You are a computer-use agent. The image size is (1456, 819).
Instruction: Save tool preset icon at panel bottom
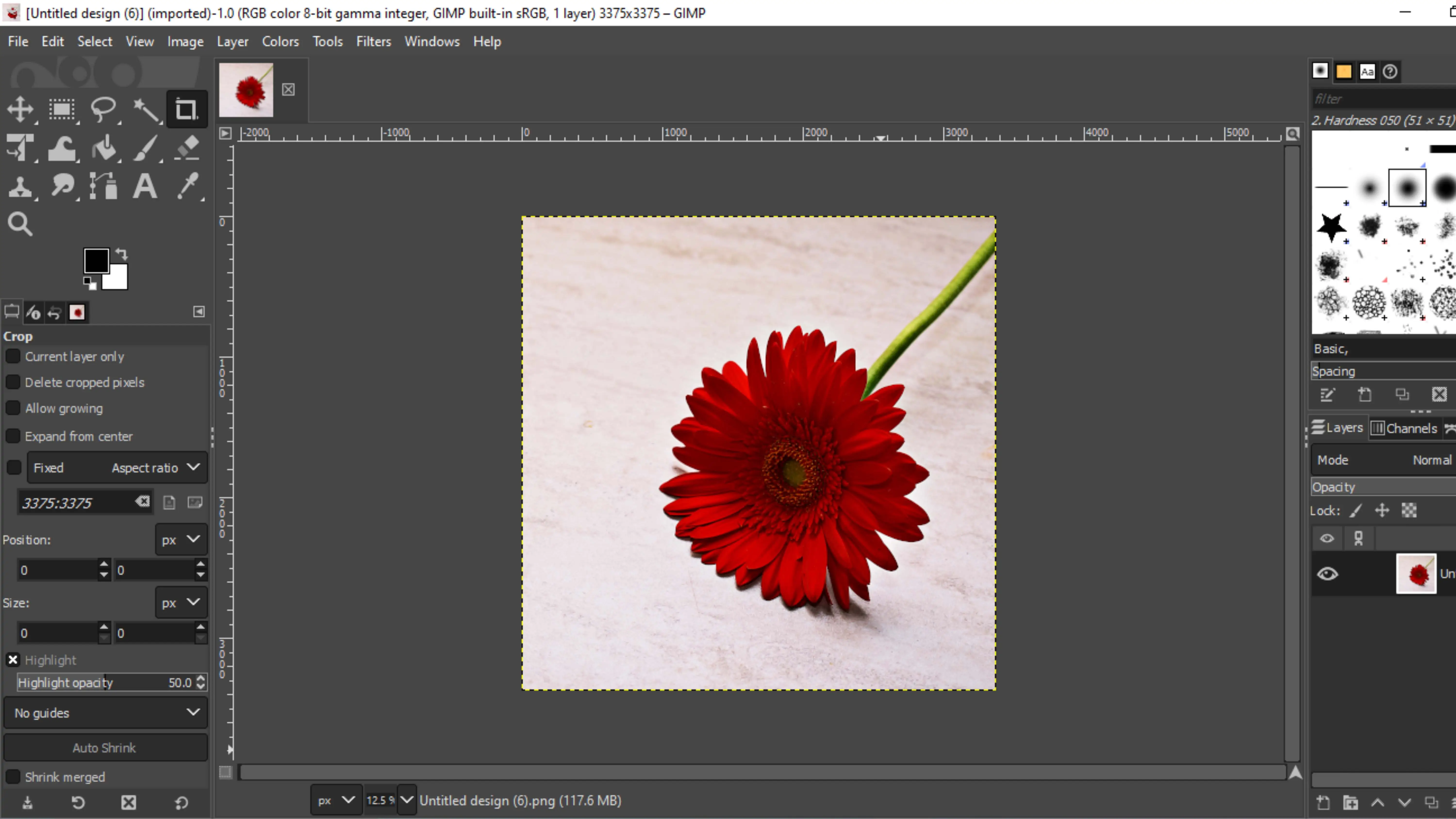pos(27,802)
